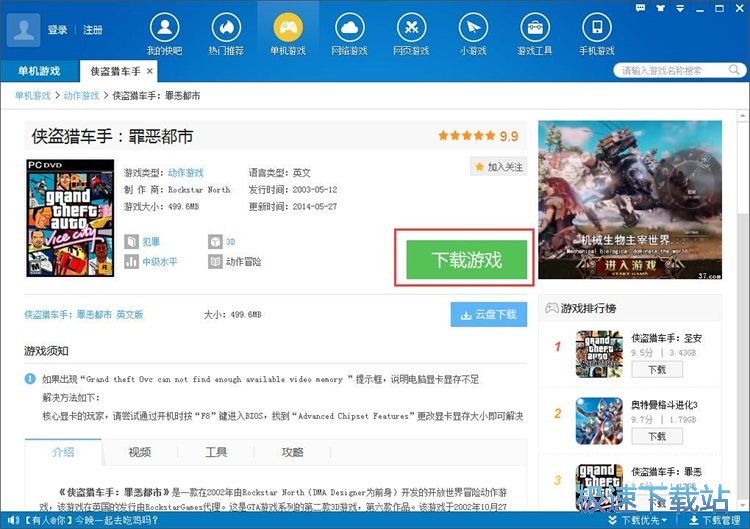
Task: Click the 注册 link
Action: (93, 30)
